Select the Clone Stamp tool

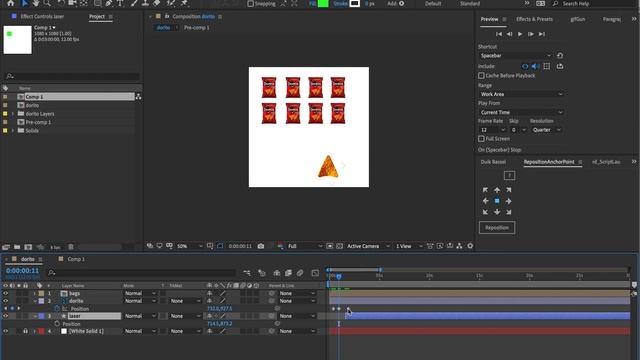point(145,3)
